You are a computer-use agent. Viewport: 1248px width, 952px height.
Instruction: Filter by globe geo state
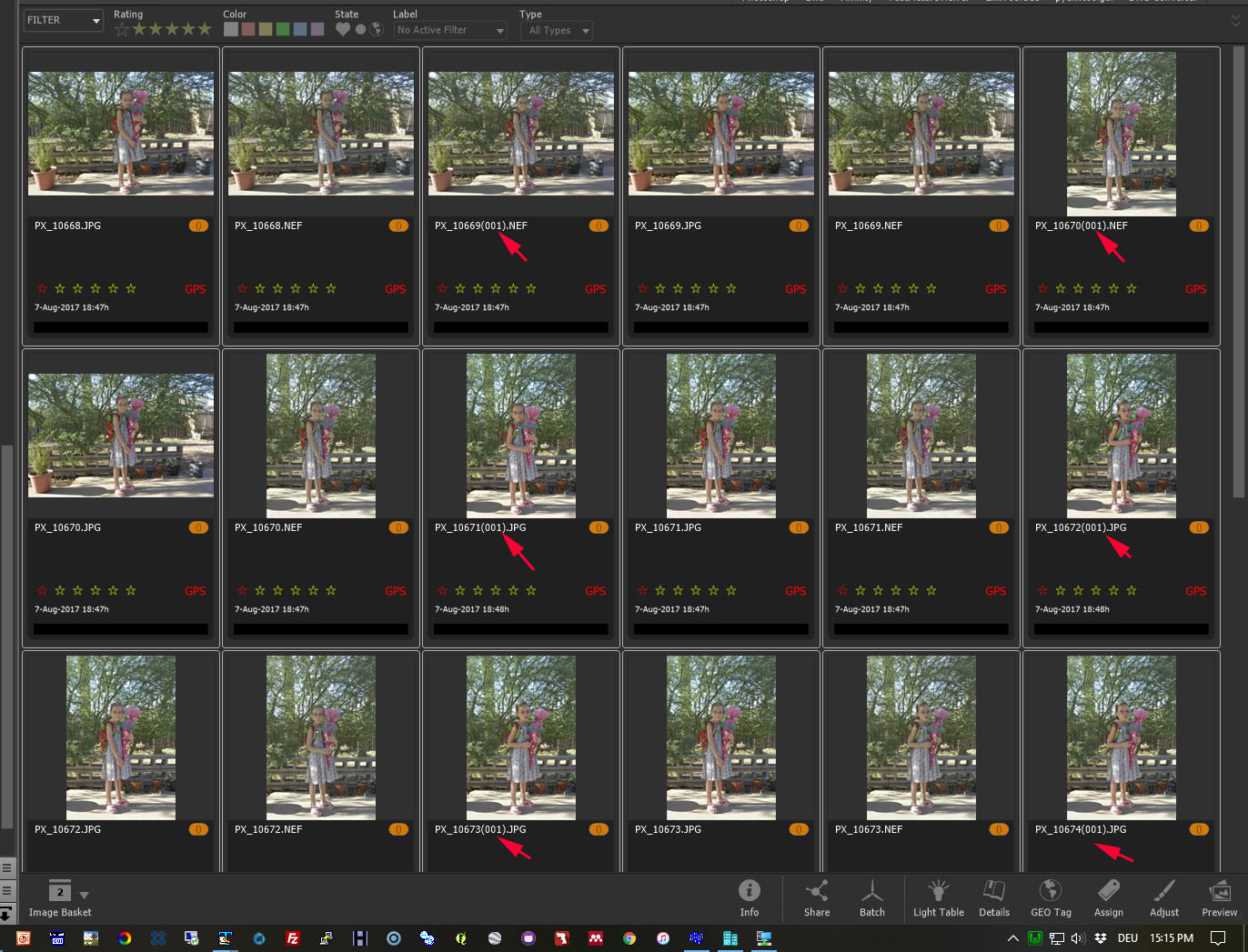pyautogui.click(x=377, y=29)
